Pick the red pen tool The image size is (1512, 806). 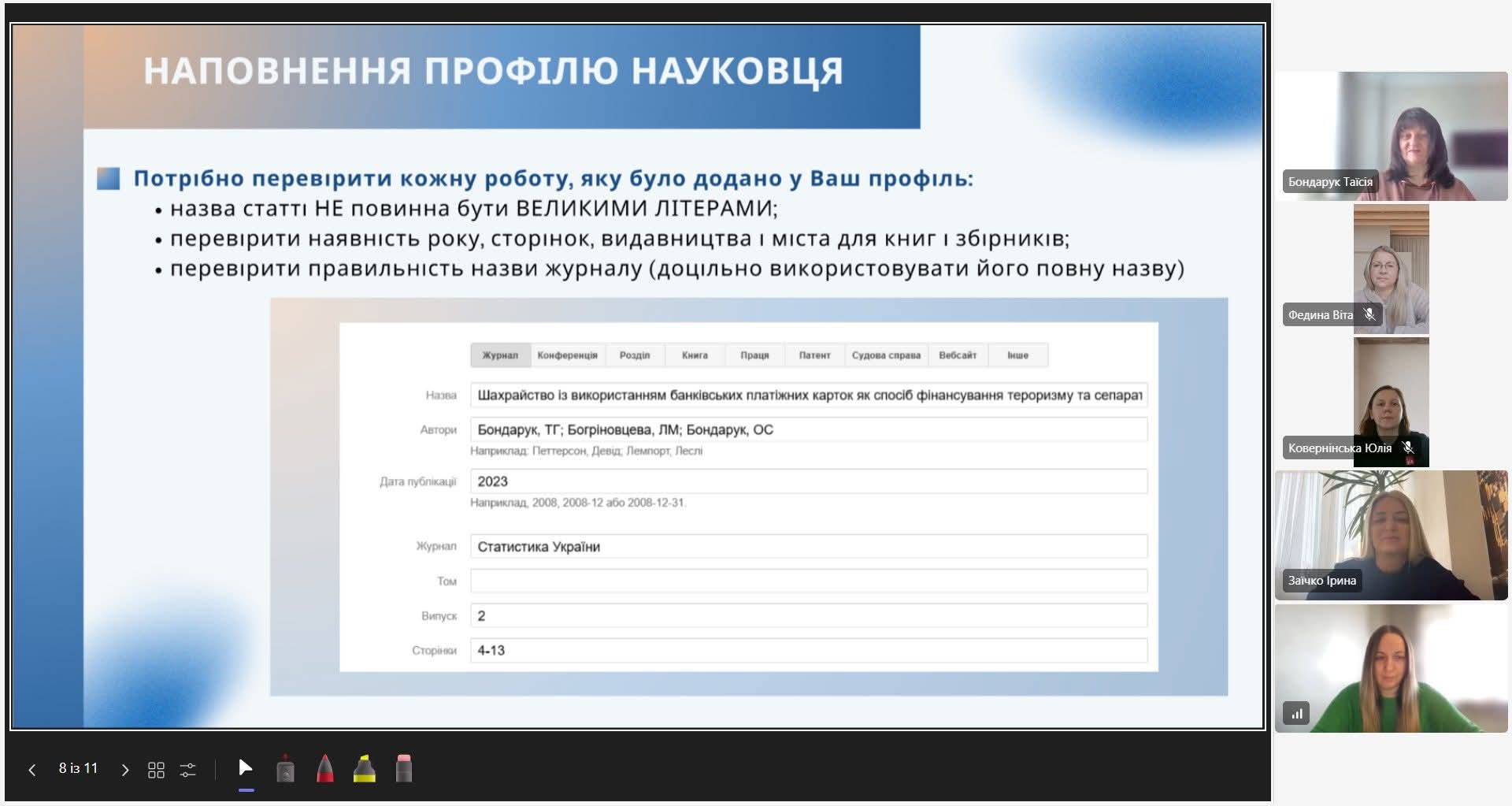tap(324, 769)
